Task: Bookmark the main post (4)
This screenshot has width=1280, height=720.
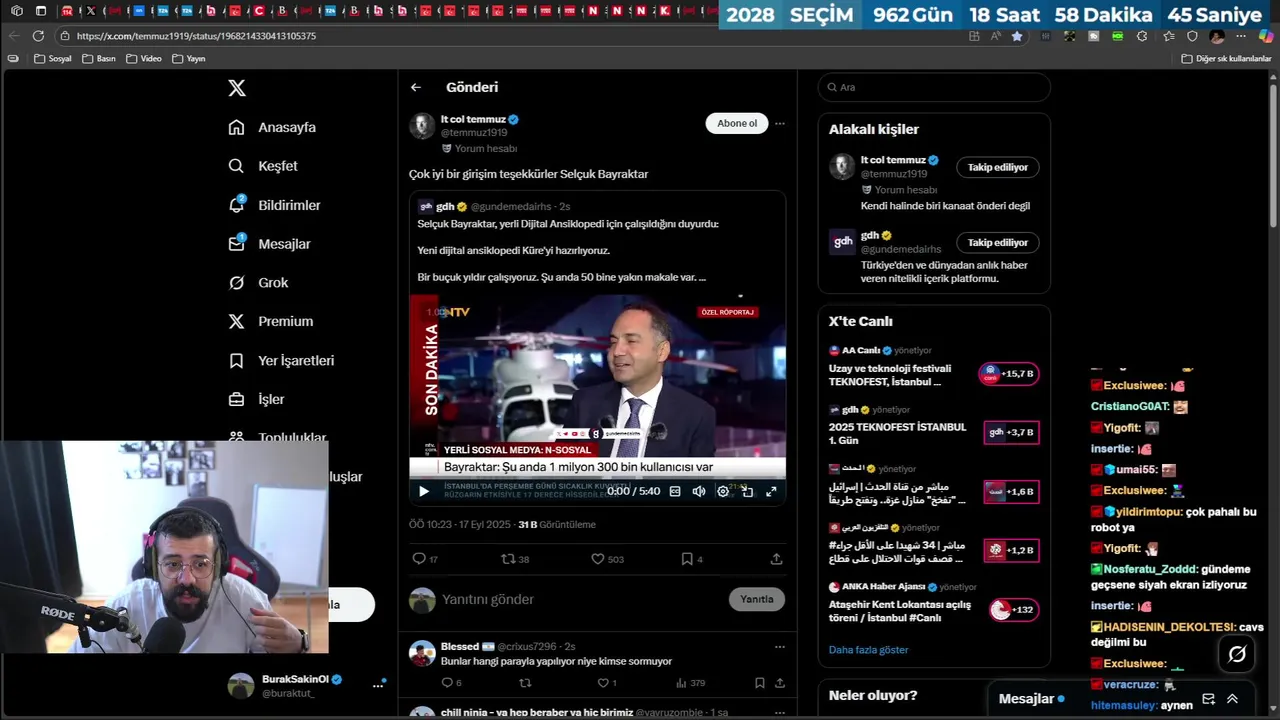Action: (692, 559)
